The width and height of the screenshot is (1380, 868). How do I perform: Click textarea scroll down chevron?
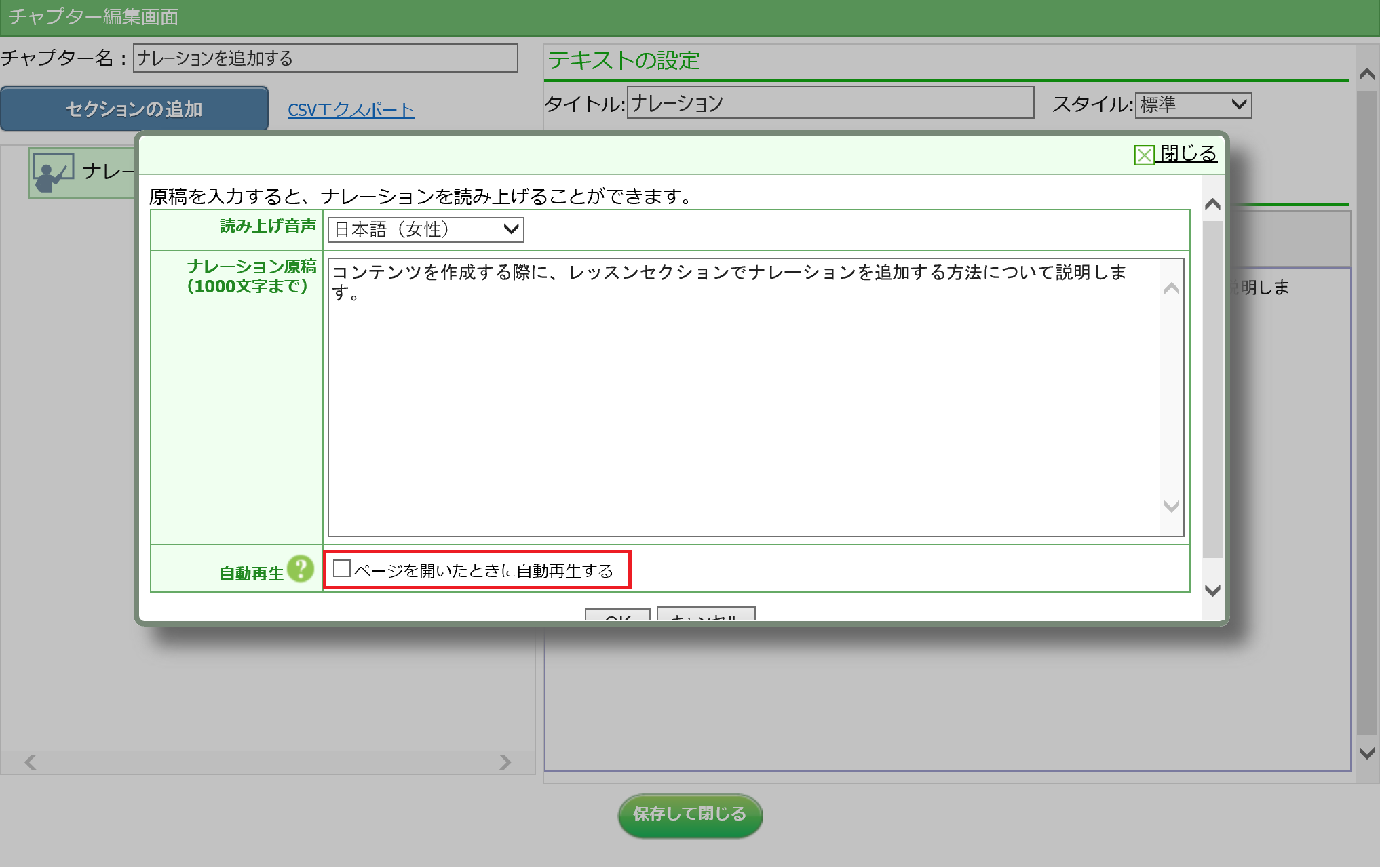1171,507
